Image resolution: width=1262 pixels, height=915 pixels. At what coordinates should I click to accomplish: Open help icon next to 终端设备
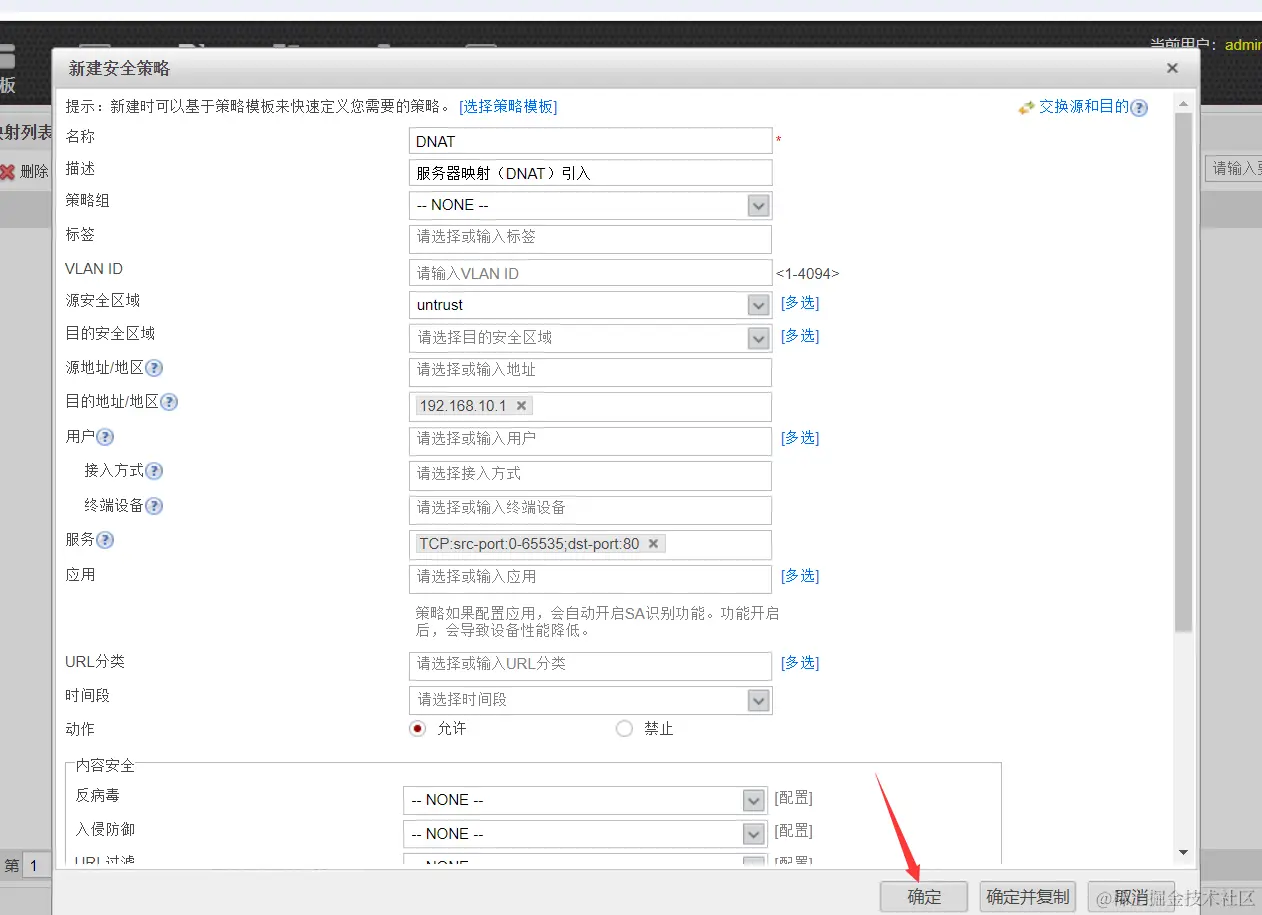[x=154, y=506]
